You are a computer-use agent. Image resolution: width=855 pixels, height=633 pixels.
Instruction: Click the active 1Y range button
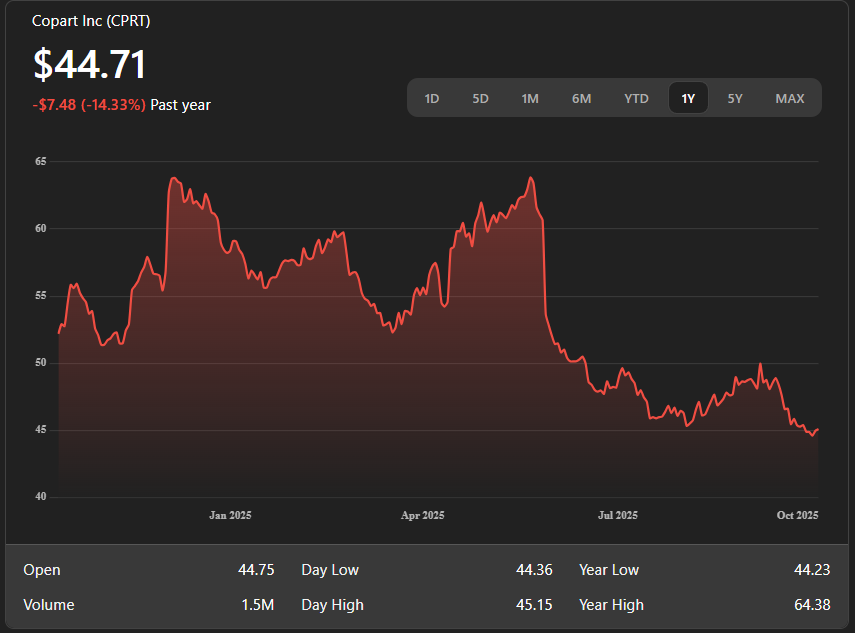click(x=688, y=98)
